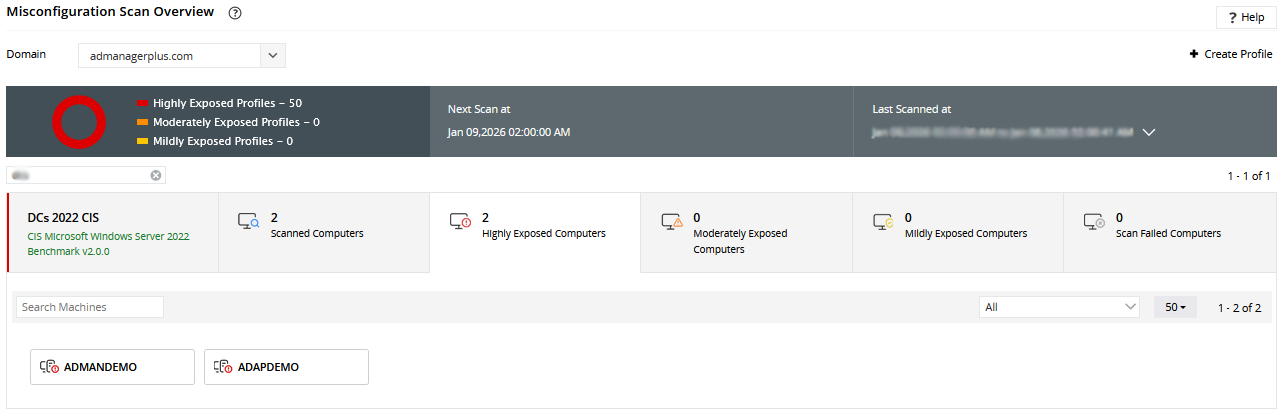
Task: Click the 'Mildly Exposed Profiles – 0' text
Action: 223,141
